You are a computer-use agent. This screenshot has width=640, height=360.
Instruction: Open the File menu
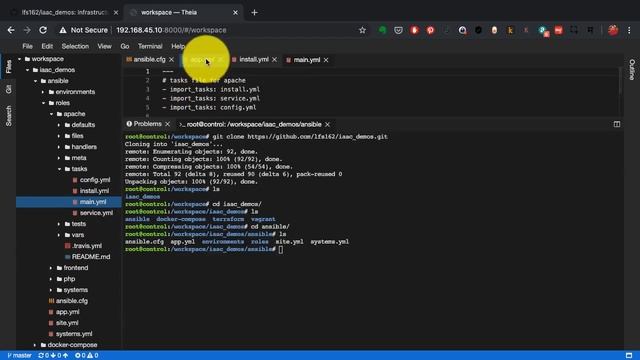click(x=27, y=46)
